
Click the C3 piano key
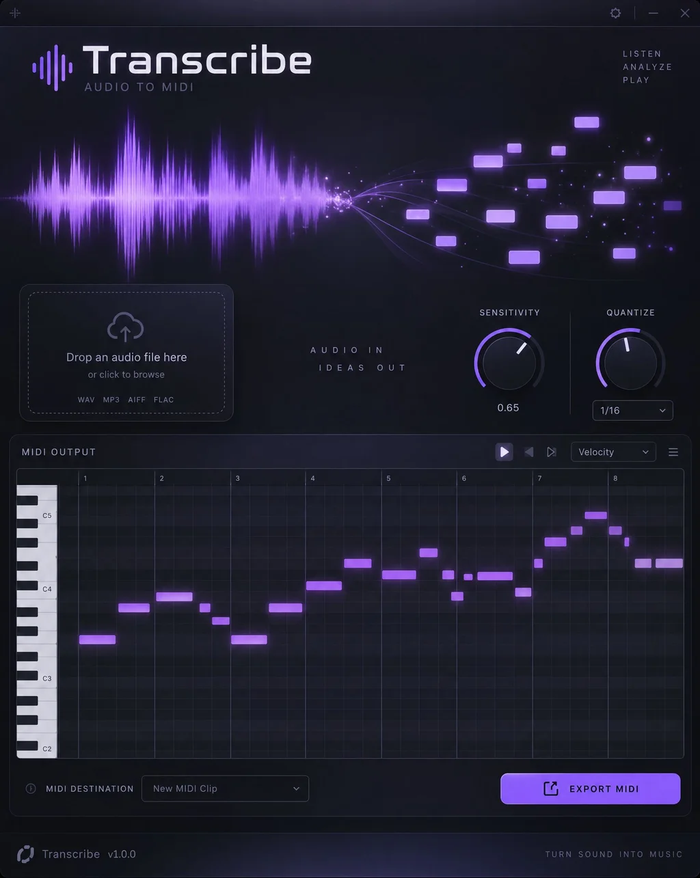[x=47, y=678]
